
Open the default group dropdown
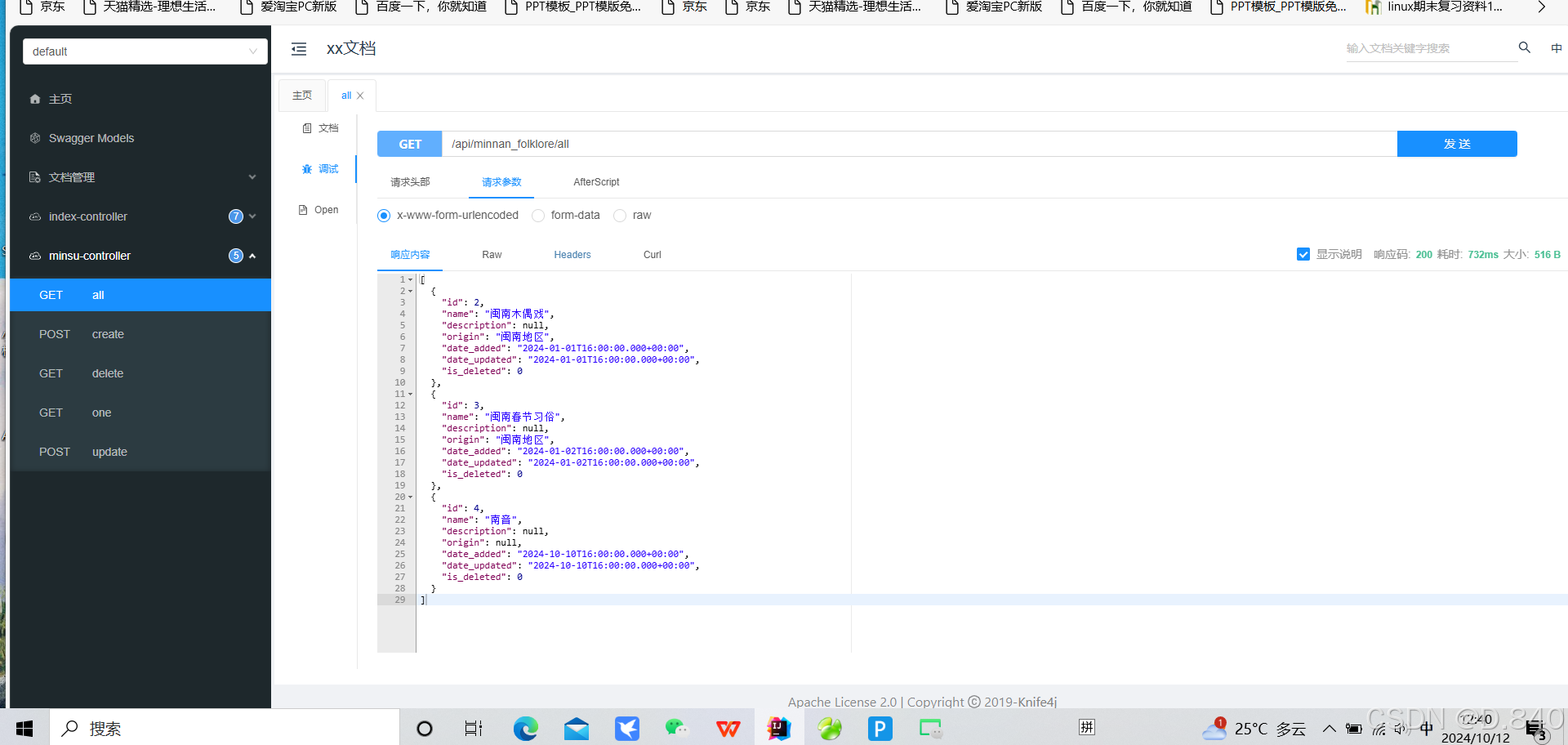[x=145, y=51]
